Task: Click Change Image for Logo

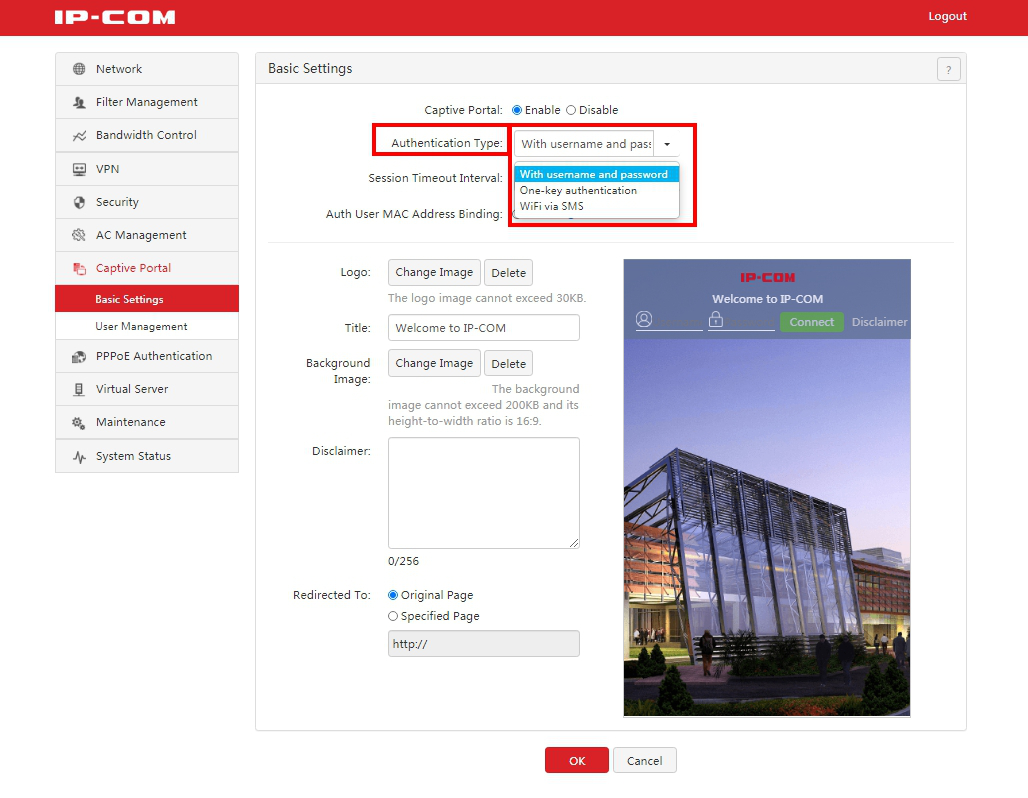Action: (x=434, y=273)
